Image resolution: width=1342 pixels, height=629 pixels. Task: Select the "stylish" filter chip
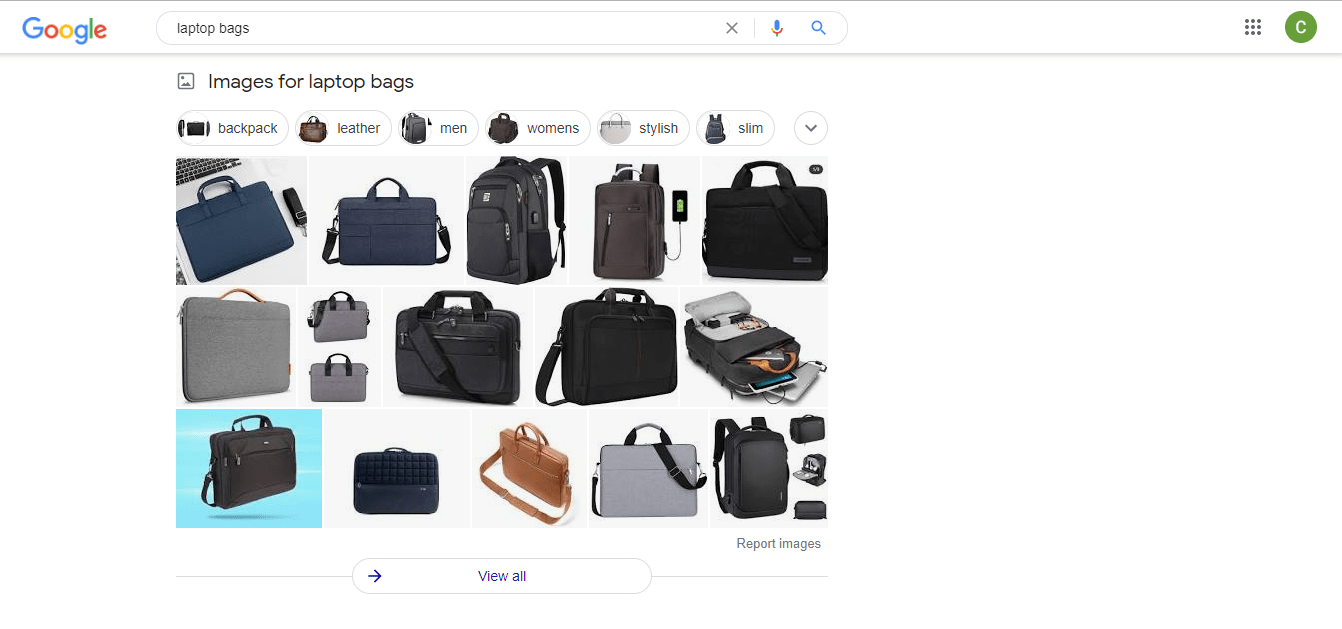643,128
